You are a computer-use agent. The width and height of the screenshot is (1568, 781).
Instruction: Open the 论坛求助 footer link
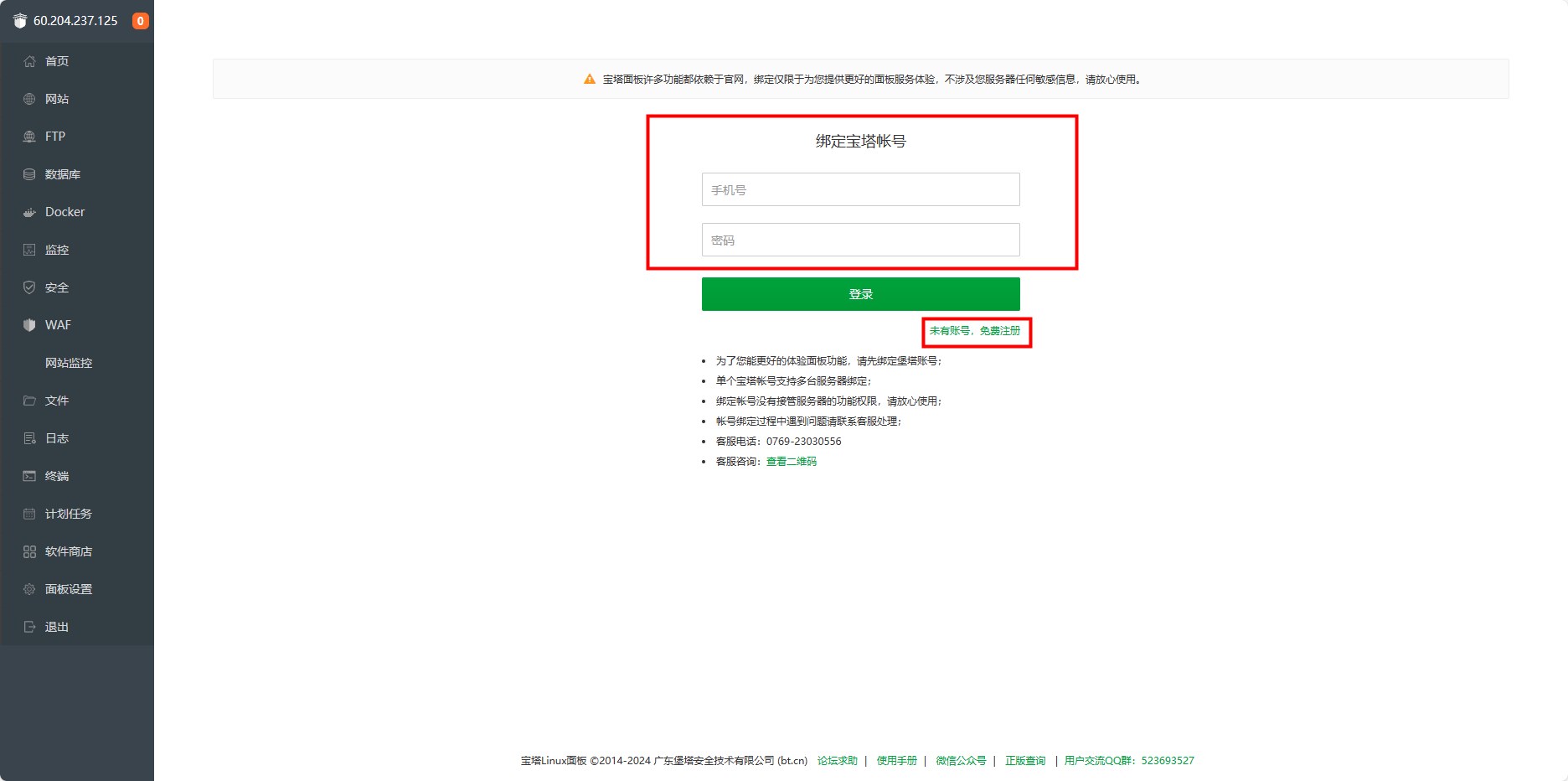(x=838, y=761)
